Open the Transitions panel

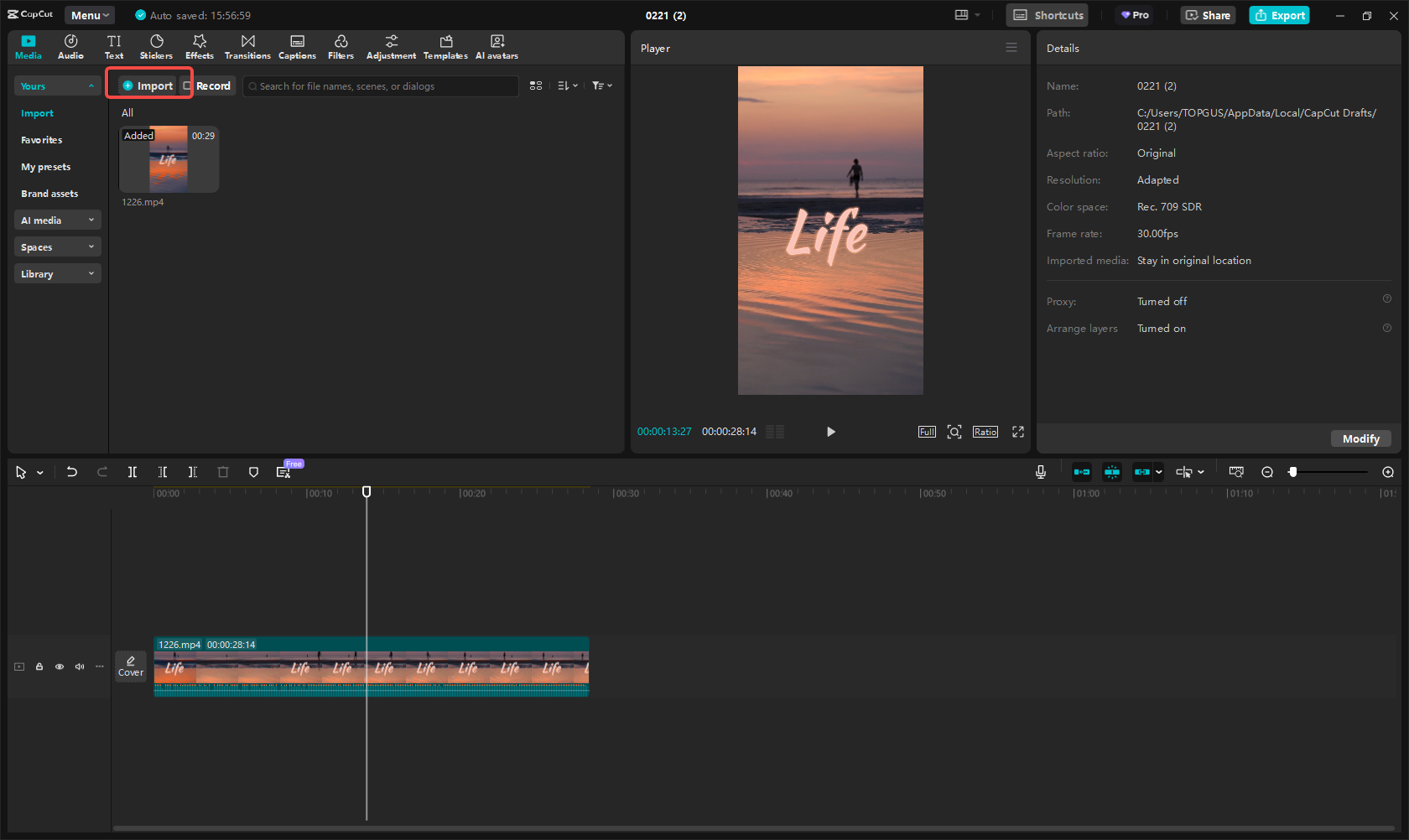247,46
